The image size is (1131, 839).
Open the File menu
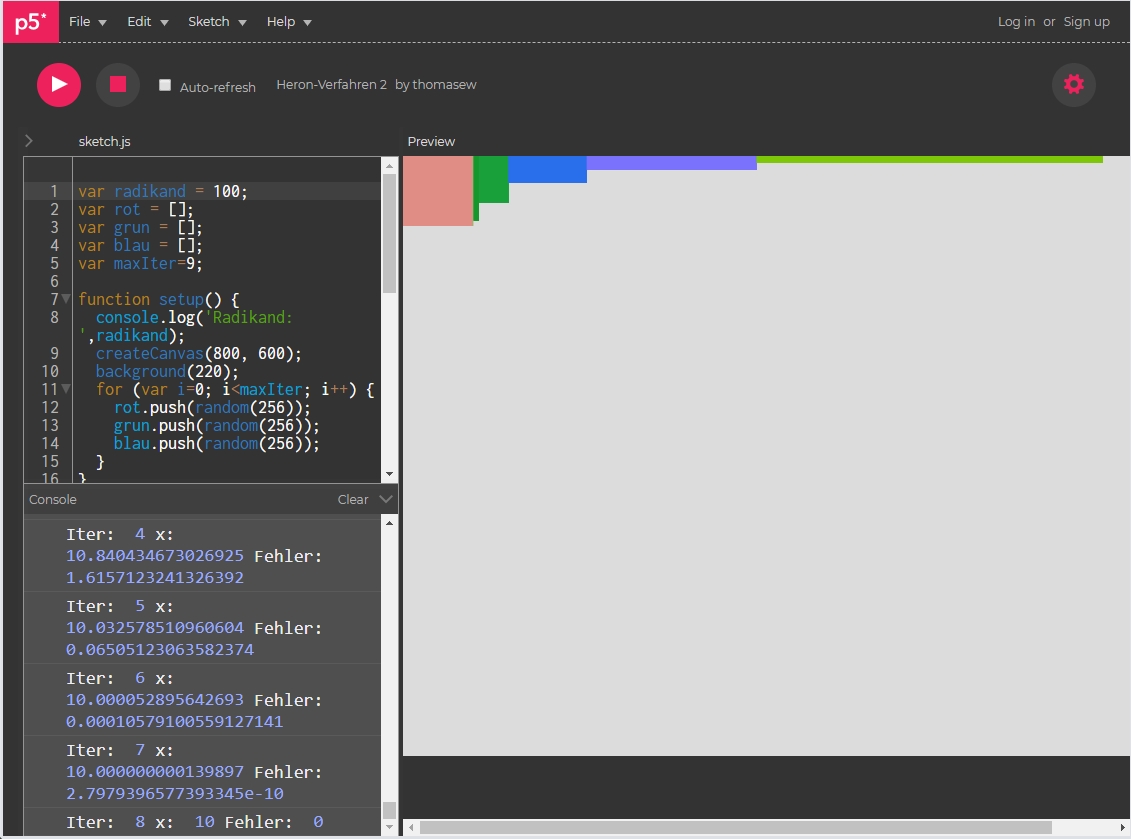coord(87,22)
